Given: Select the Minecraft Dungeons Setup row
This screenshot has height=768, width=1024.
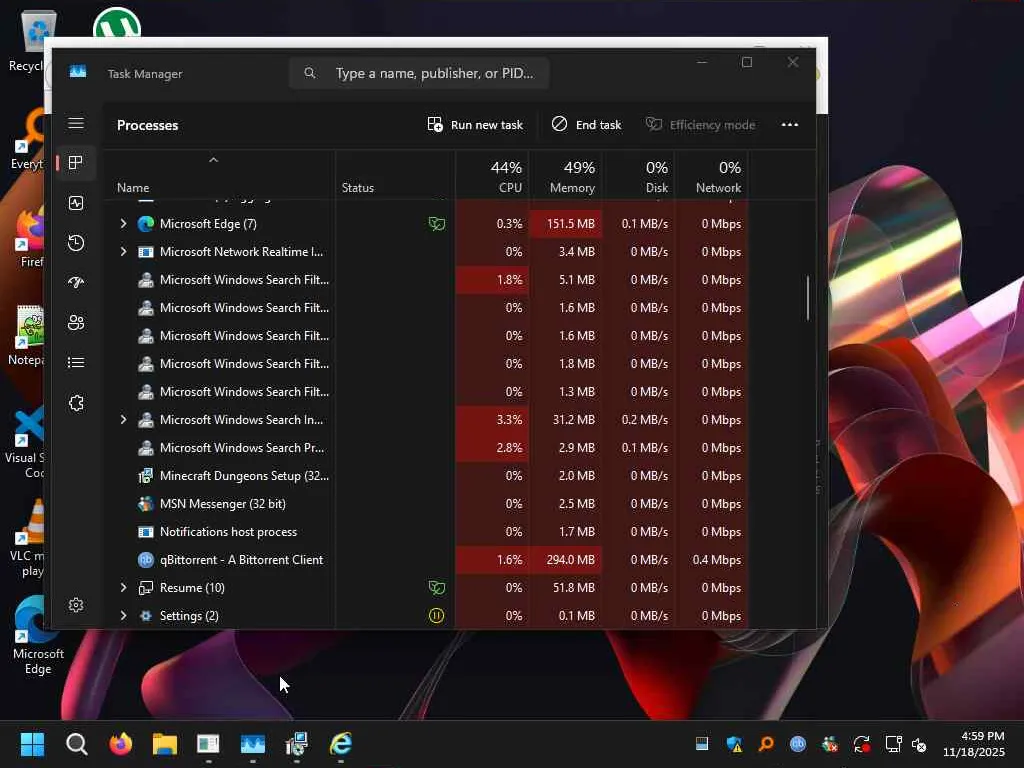Looking at the screenshot, I should click(x=426, y=476).
